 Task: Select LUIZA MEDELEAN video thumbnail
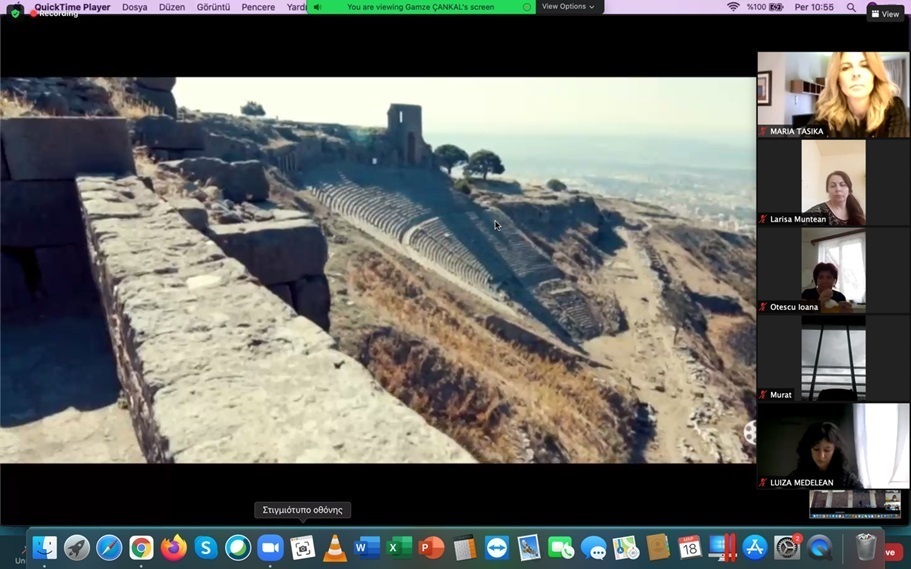pos(833,446)
